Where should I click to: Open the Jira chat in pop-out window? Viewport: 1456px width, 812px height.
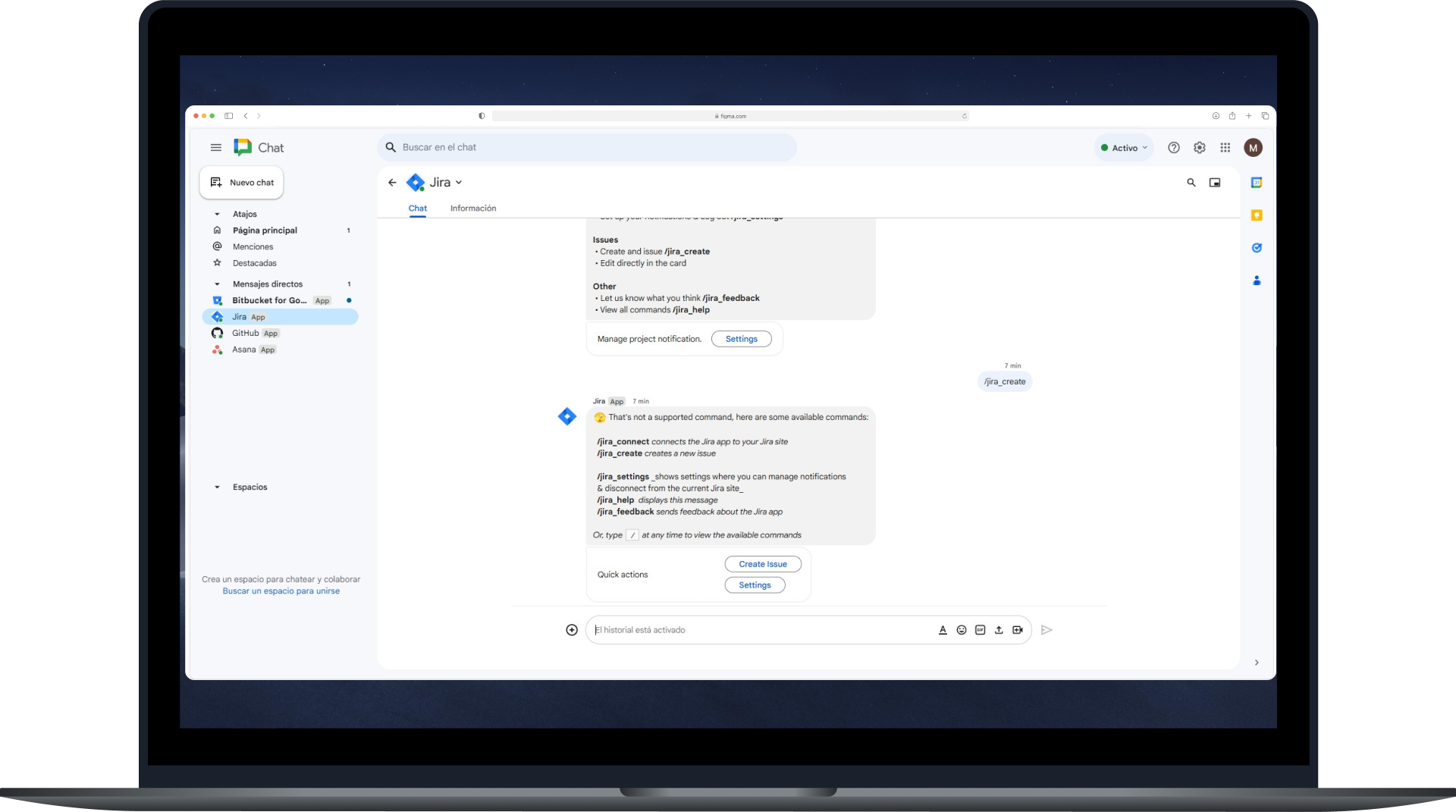1215,183
